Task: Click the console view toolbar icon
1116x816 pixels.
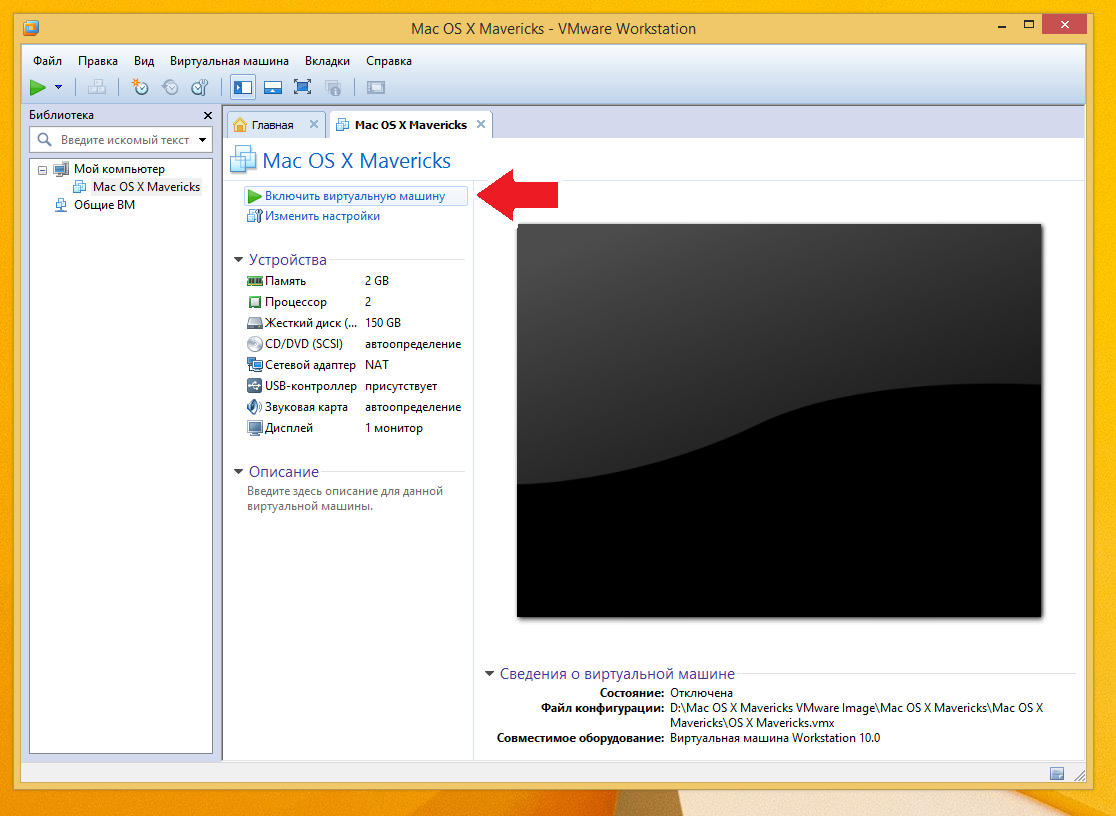Action: coord(376,88)
